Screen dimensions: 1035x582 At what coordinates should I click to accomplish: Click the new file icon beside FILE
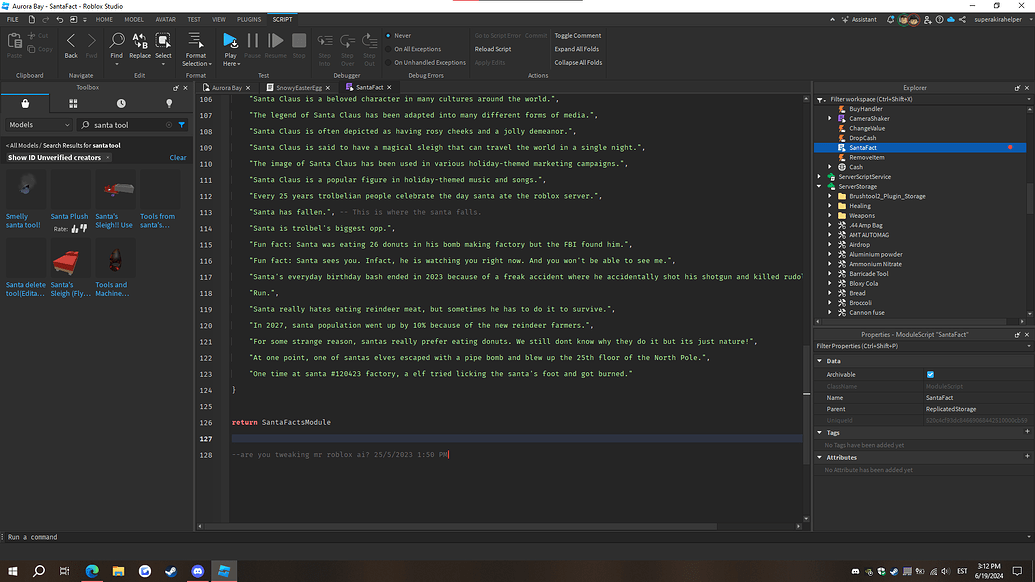[31, 20]
